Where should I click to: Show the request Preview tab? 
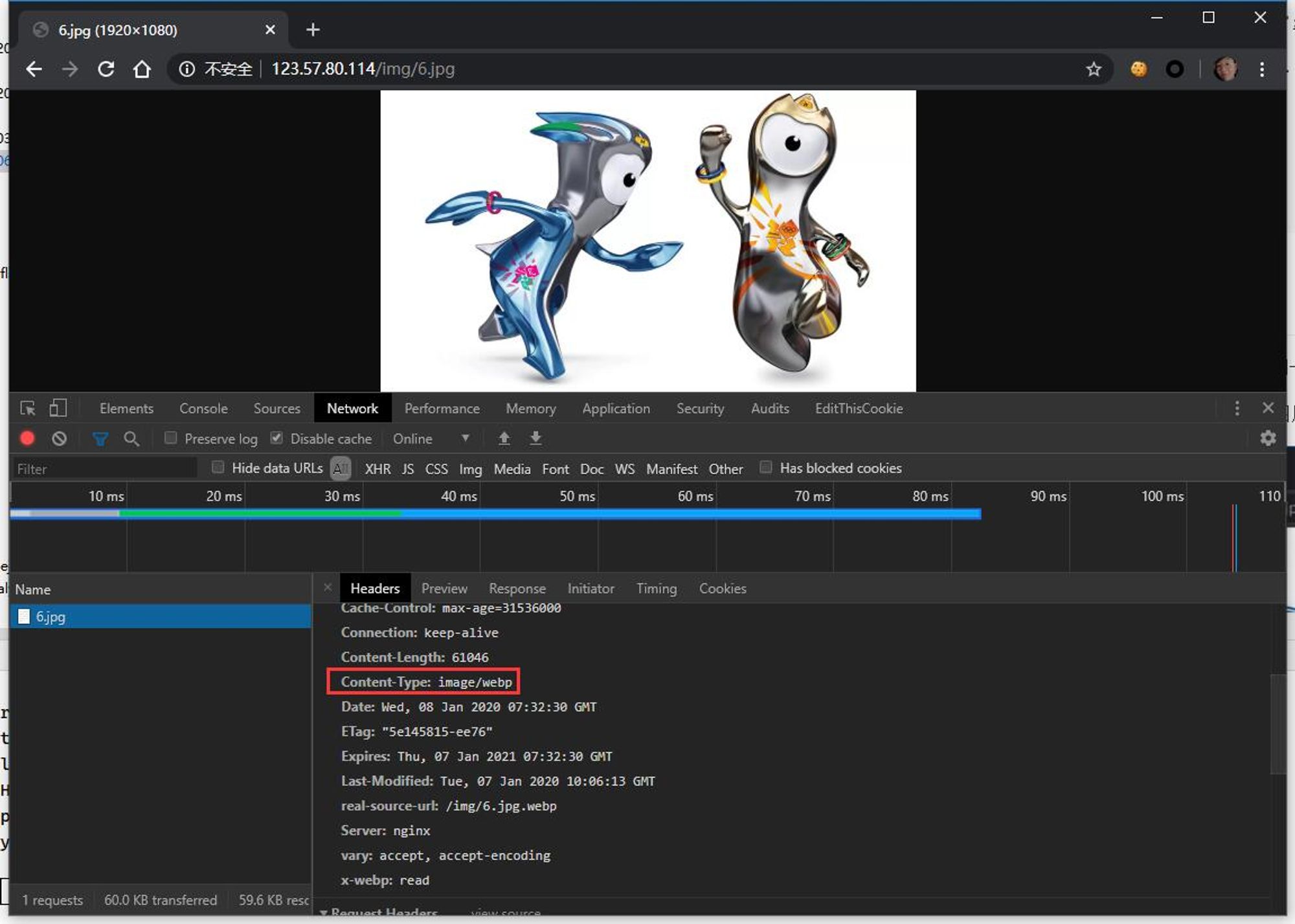click(x=444, y=589)
